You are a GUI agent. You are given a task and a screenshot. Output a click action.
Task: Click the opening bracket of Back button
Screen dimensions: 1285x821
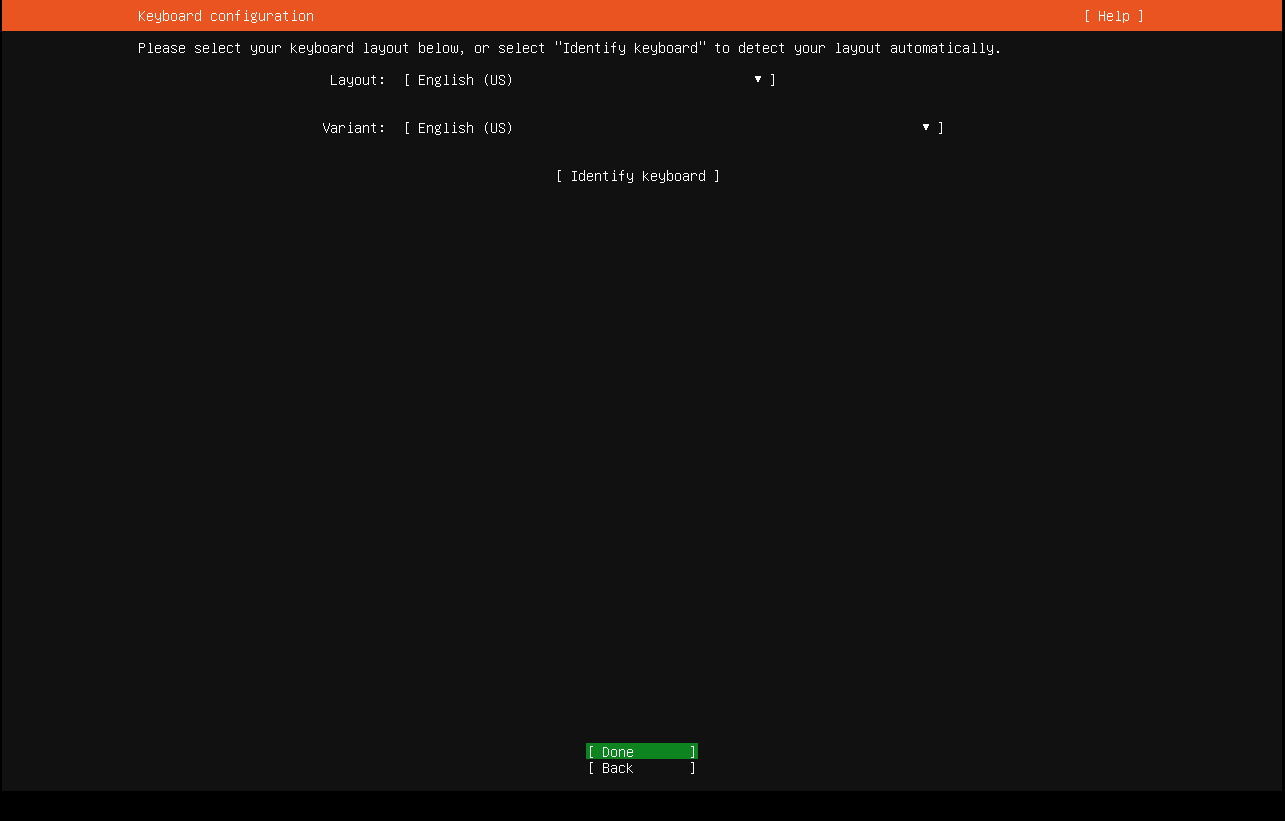(592, 768)
